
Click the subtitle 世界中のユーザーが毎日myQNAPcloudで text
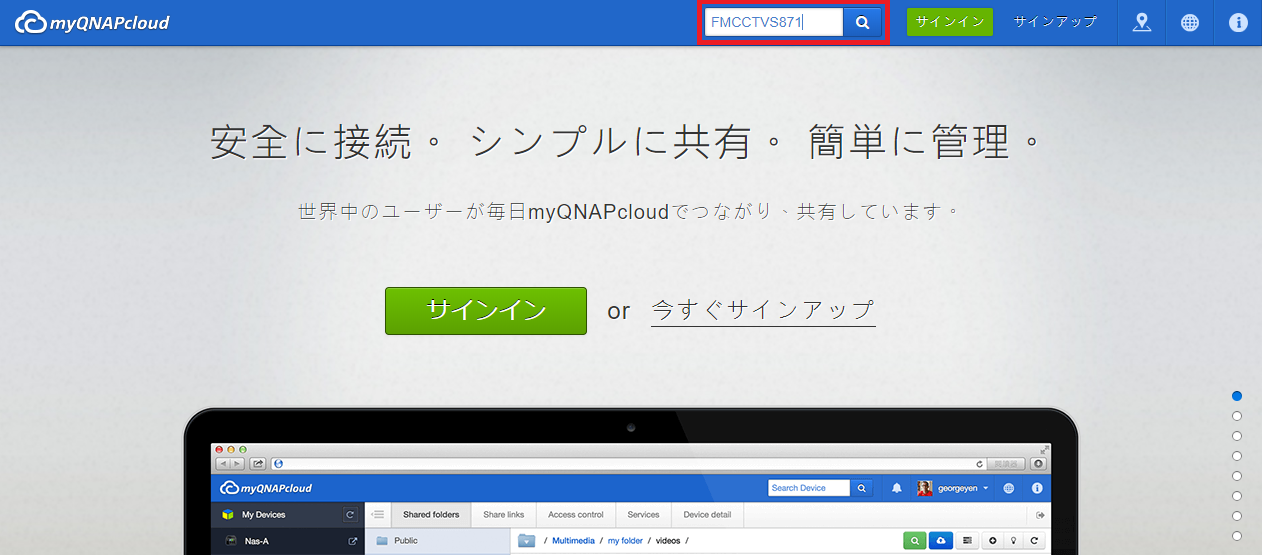(630, 212)
